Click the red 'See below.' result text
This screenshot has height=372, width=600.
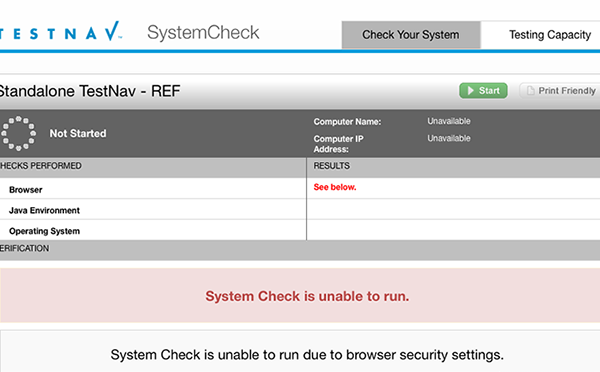tap(335, 187)
